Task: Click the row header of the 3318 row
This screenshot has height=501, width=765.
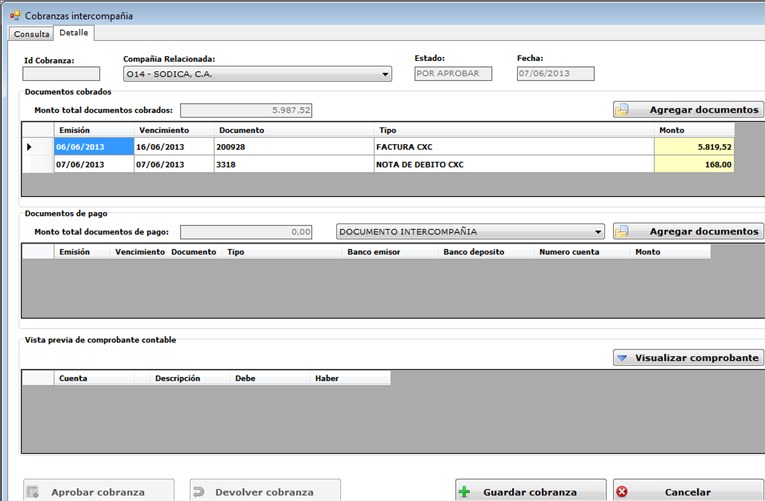Action: click(x=38, y=164)
